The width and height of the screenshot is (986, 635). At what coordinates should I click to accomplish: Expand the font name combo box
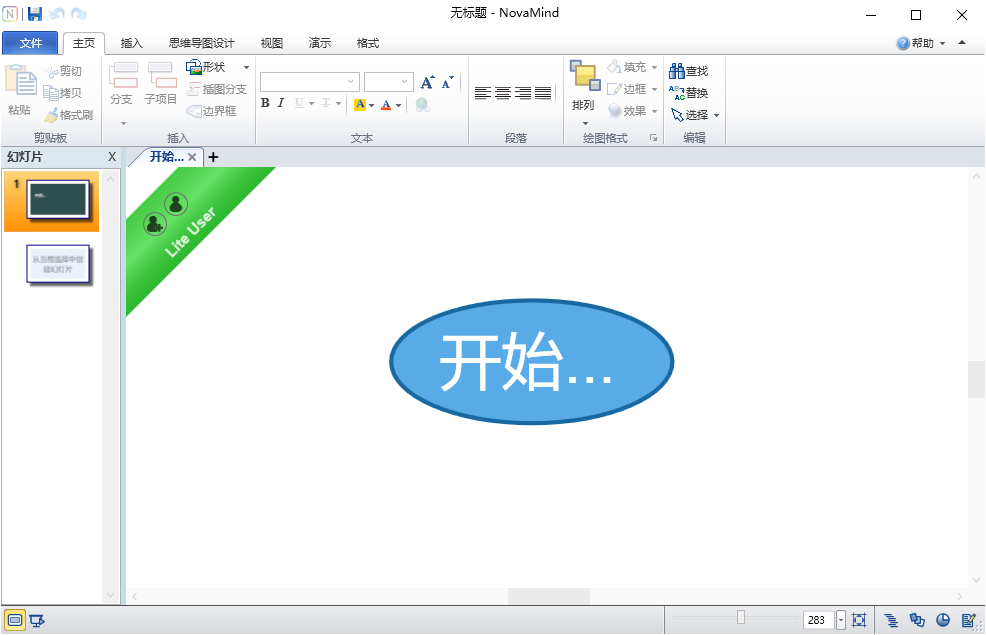[x=351, y=82]
